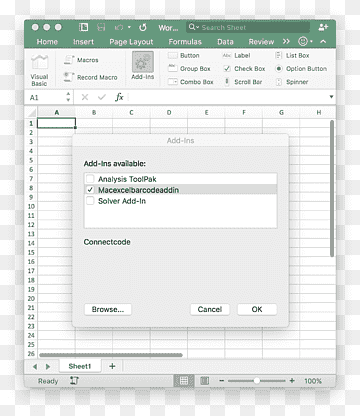
Task: Uncheck the Macexcelbarcodeaddin checkbox
Action: coord(90,190)
